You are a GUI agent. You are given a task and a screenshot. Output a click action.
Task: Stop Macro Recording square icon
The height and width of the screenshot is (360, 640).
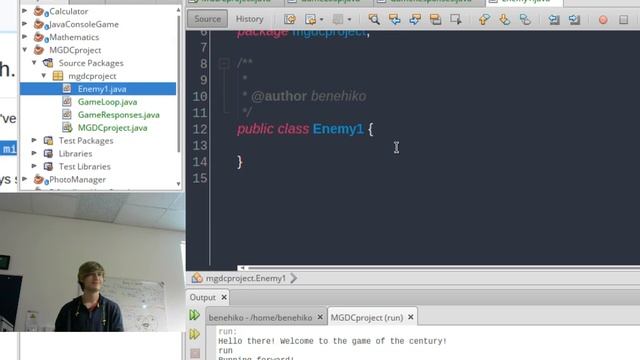tap(623, 20)
